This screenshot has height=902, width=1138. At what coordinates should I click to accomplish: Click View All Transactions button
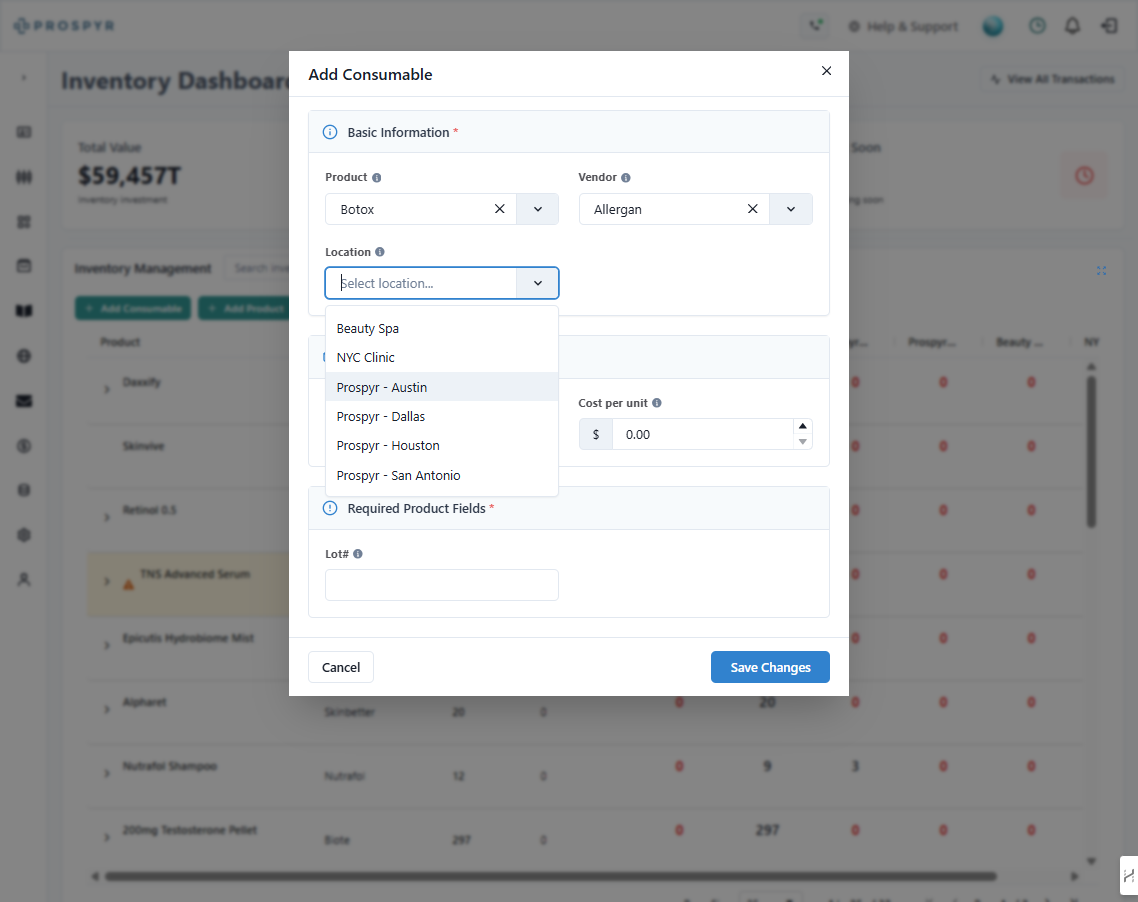1053,79
